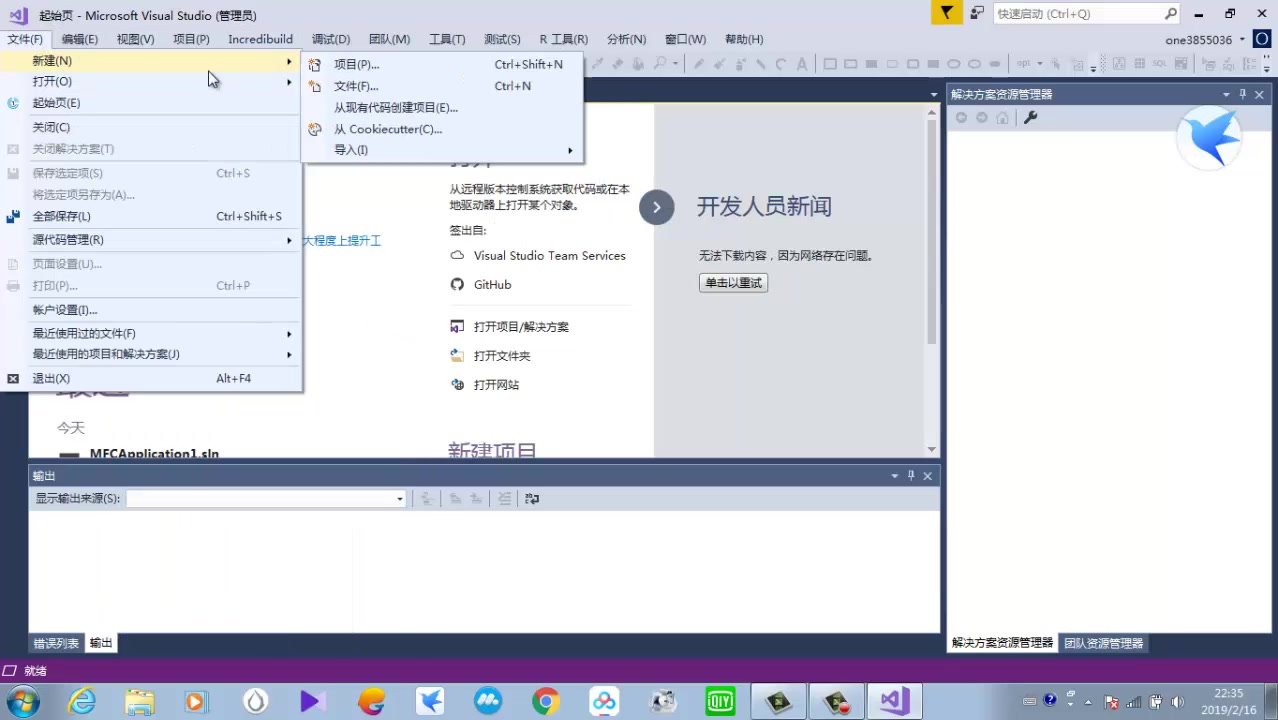Viewport: 1278px width, 720px height.
Task: Click 打开项目/解决方案 link
Action: [521, 327]
